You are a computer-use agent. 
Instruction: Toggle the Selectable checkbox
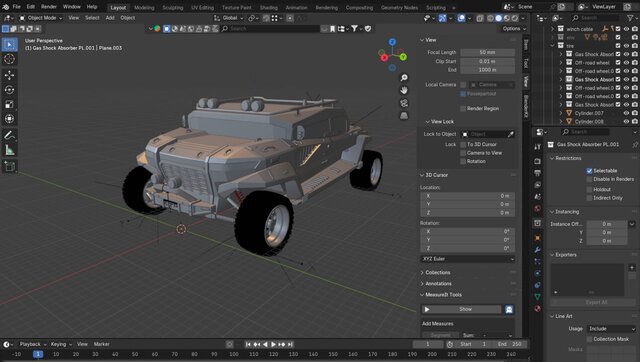(589, 171)
